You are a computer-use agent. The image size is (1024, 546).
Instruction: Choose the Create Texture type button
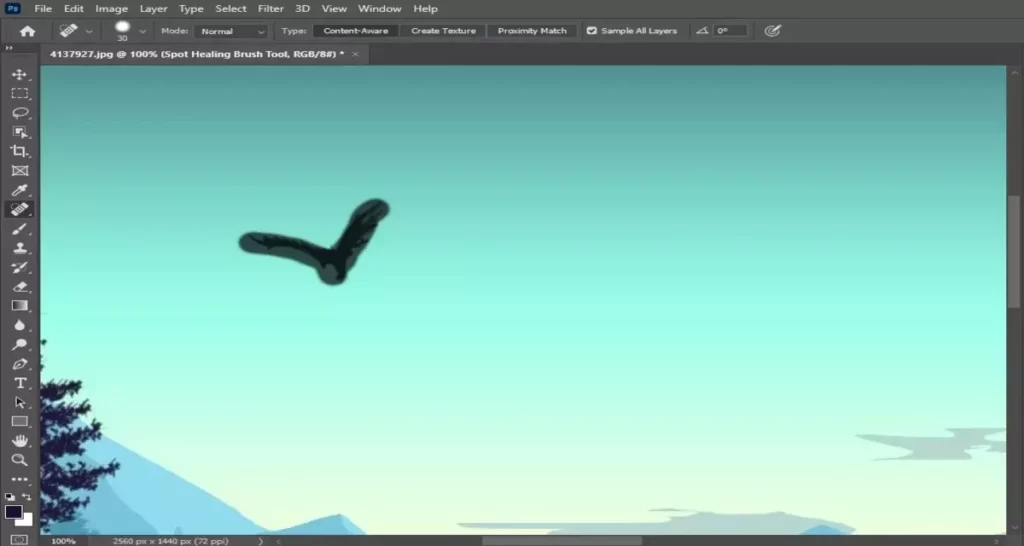click(x=443, y=31)
